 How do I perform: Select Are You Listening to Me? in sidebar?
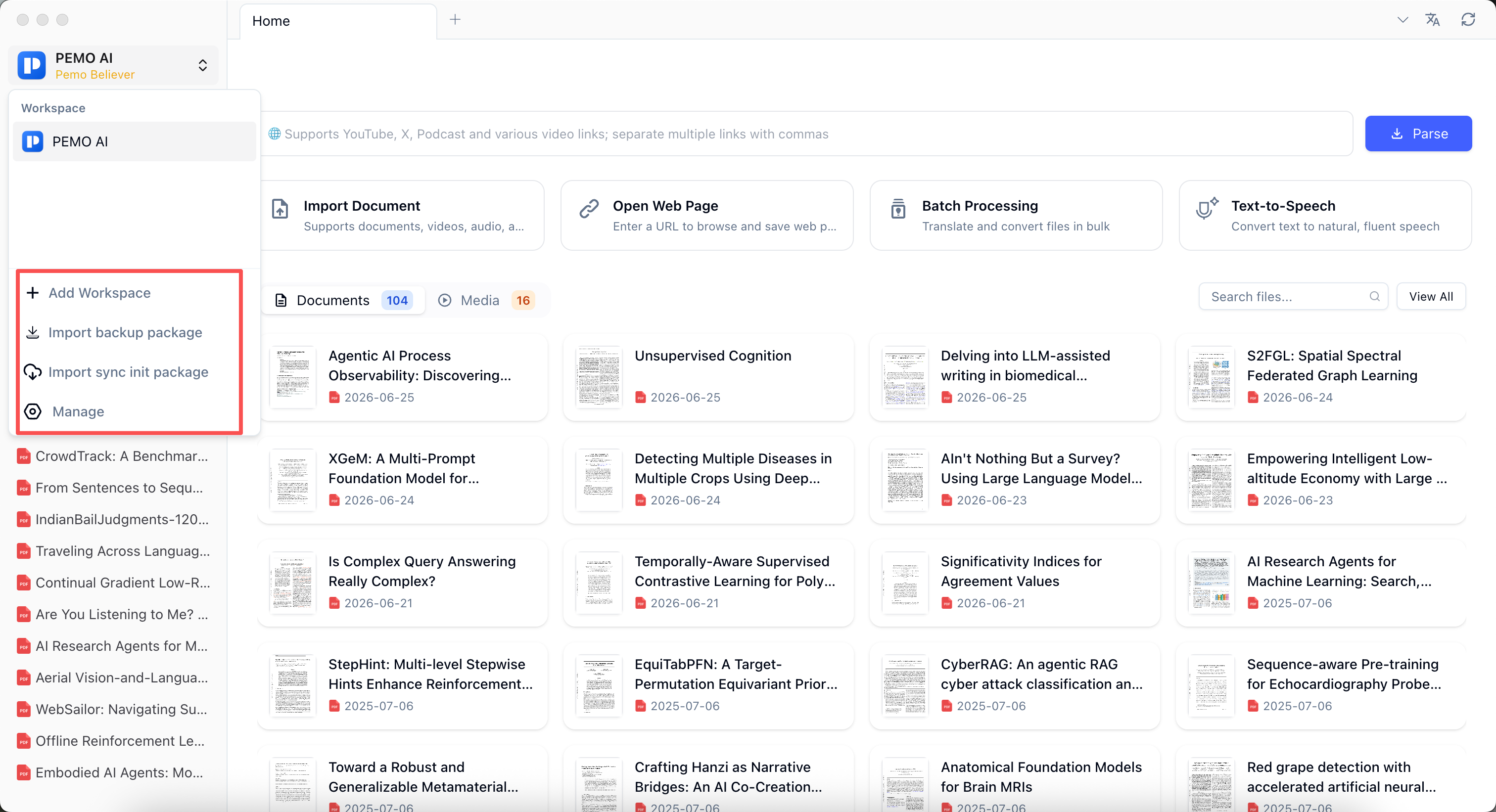113,614
